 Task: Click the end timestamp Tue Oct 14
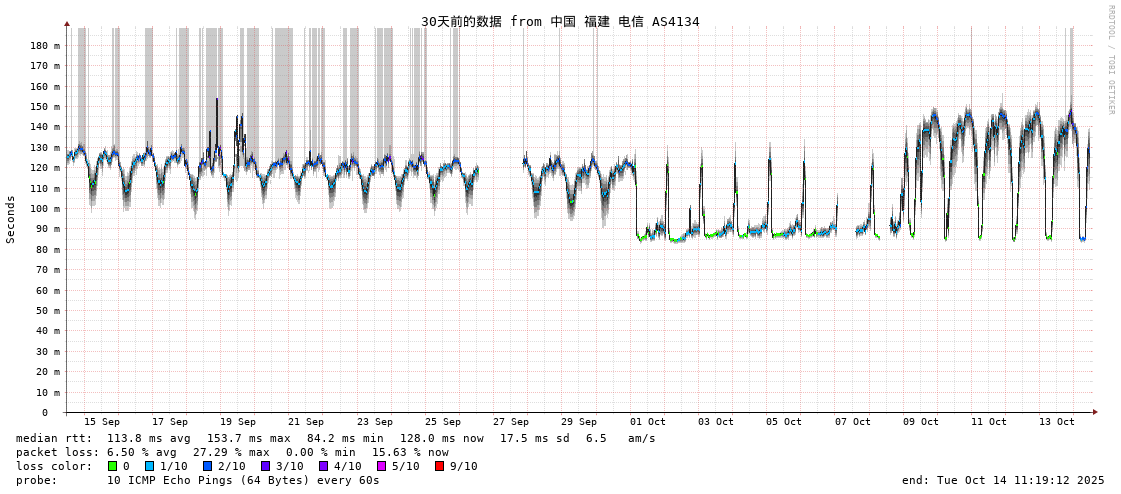click(x=1003, y=480)
